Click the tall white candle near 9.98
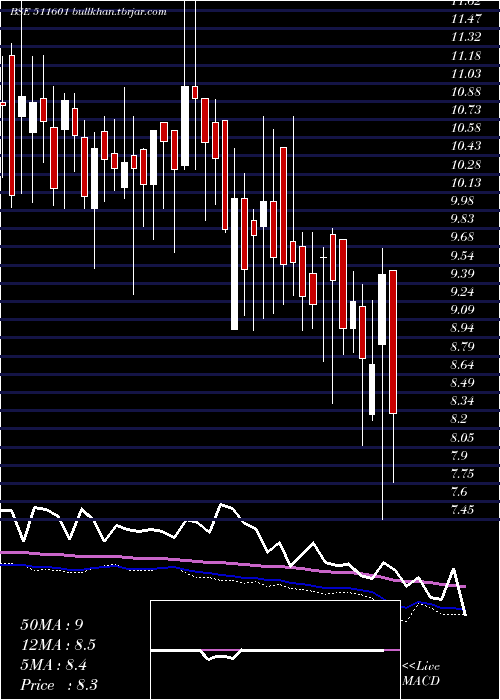Image resolution: width=500 pixels, height=700 pixels. (x=234, y=264)
